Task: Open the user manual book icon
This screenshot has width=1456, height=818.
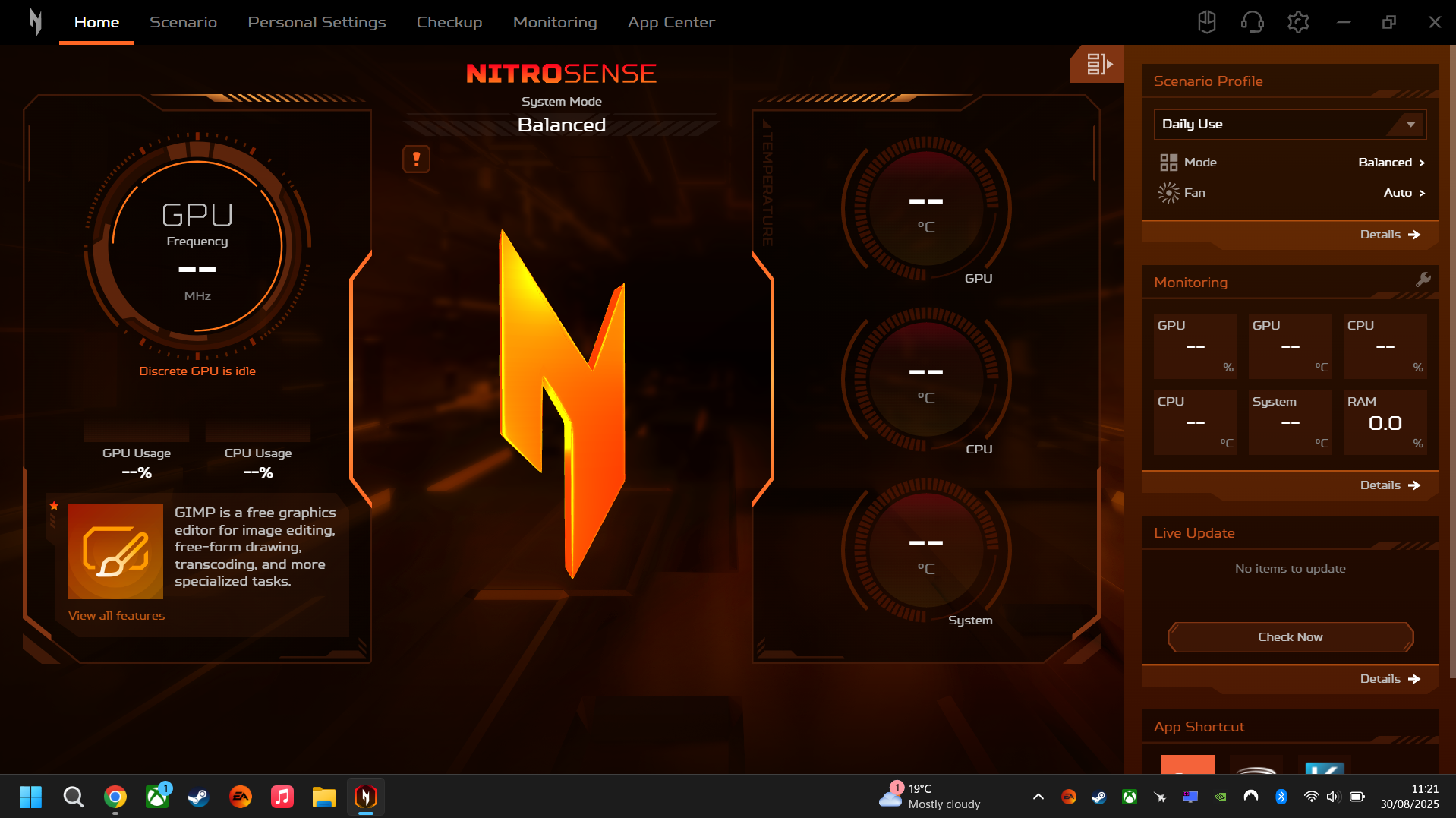Action: (1206, 22)
